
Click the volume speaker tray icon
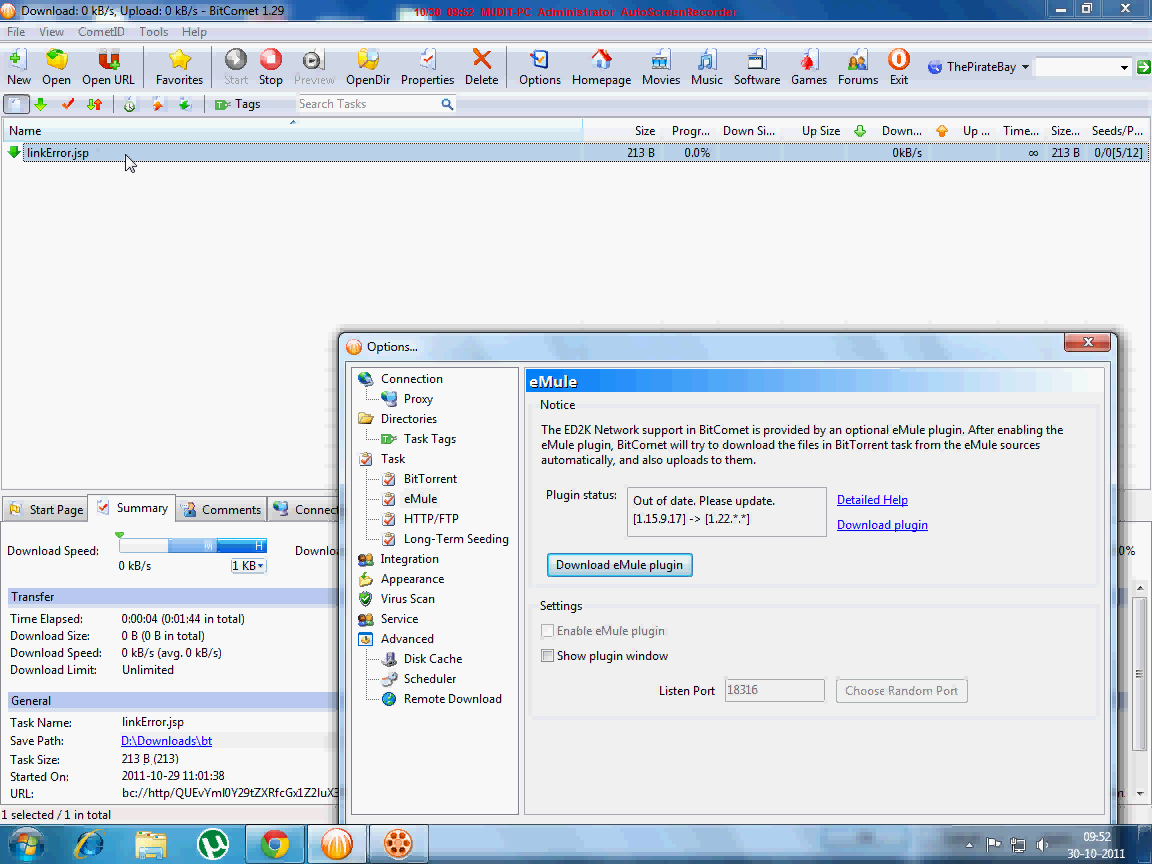pyautogui.click(x=1042, y=844)
